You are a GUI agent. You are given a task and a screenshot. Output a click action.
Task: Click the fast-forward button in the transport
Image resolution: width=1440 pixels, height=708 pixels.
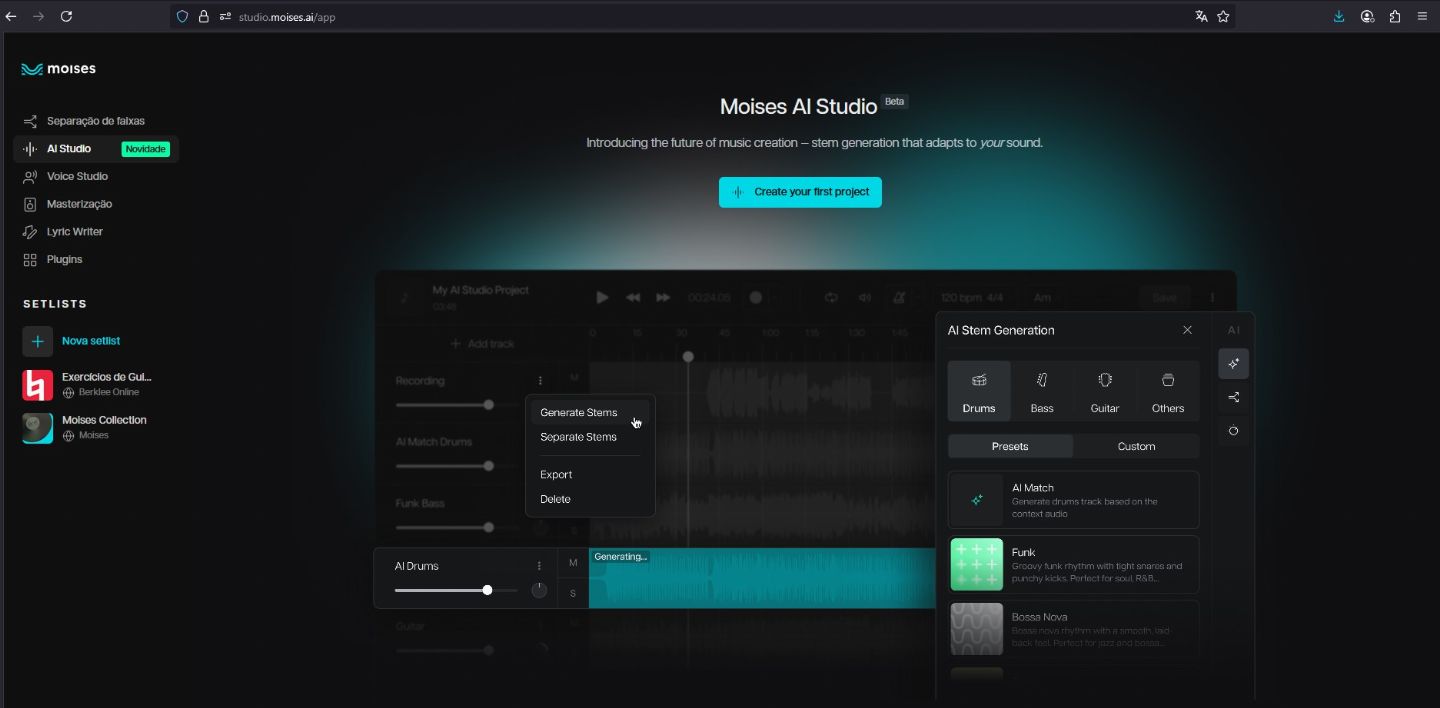pyautogui.click(x=663, y=297)
